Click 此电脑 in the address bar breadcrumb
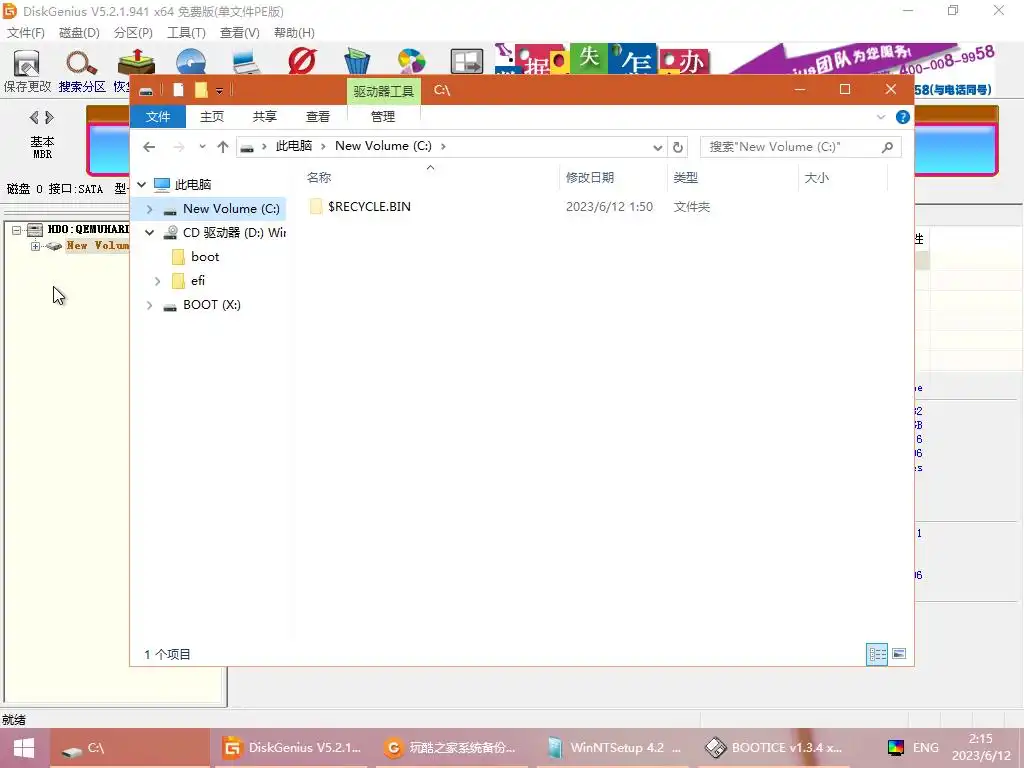This screenshot has height=768, width=1024. pos(294,146)
